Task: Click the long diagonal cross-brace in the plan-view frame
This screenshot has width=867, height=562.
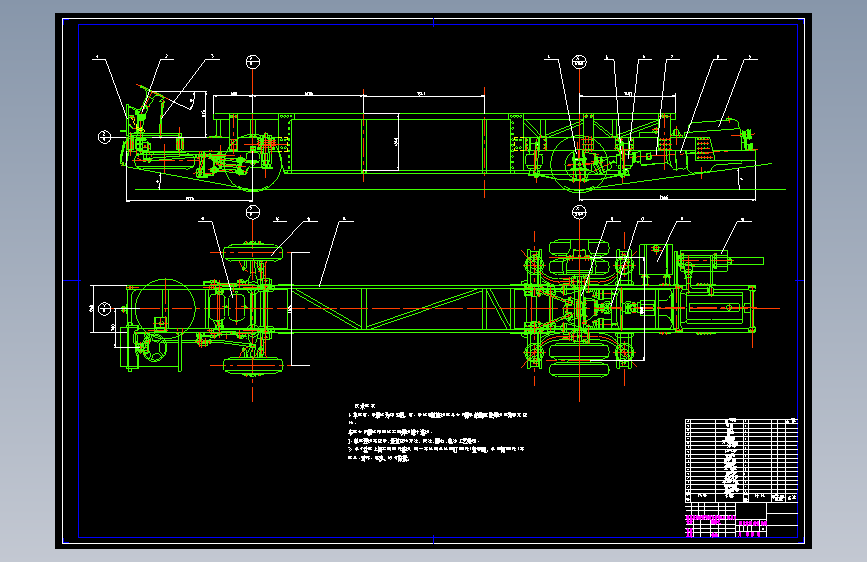Action: tap(424, 309)
